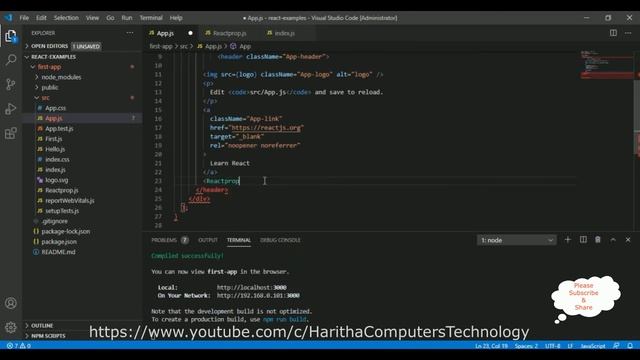
Task: Open the Run menu
Action: (127, 18)
